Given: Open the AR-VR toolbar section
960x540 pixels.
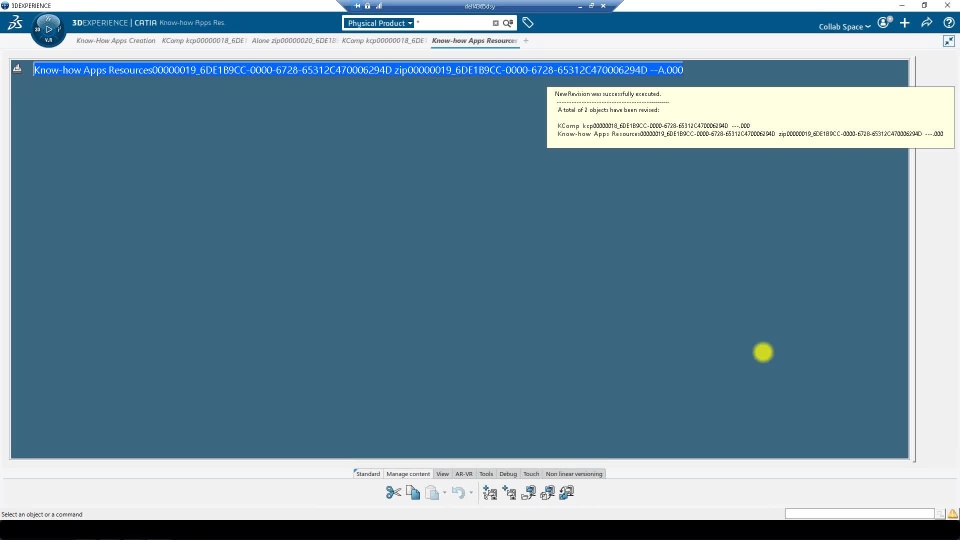Looking at the screenshot, I should [x=464, y=474].
